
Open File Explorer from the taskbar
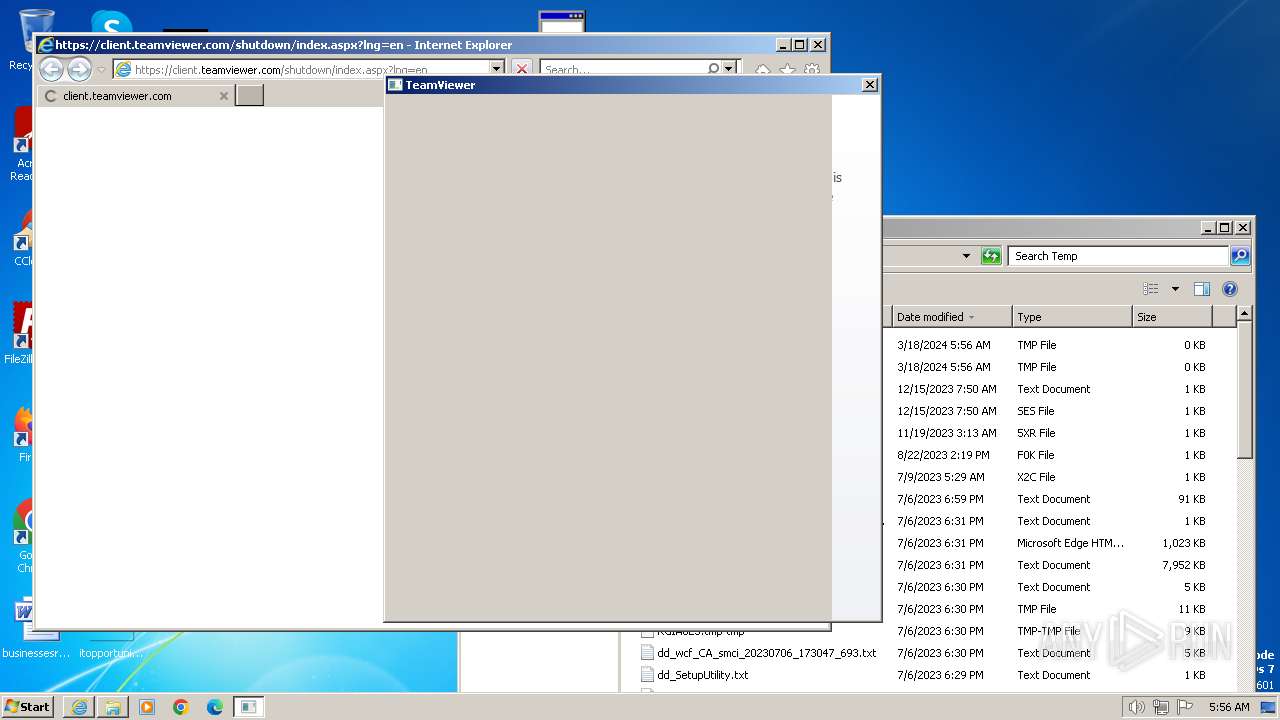click(113, 707)
